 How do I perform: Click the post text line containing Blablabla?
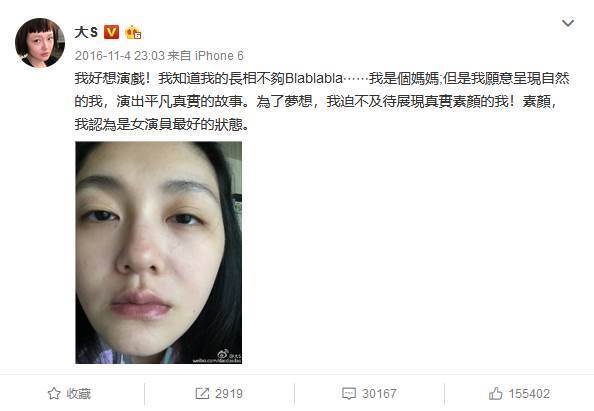(322, 78)
